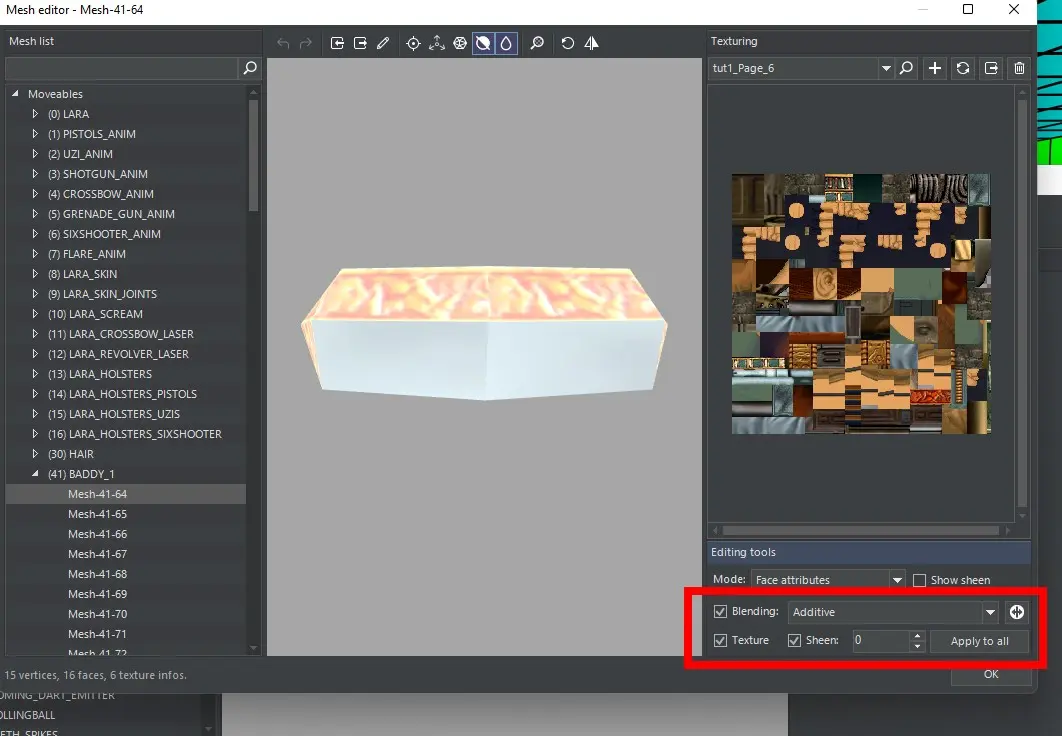1062x736 pixels.
Task: Click the refresh icon in Texturing panel
Action: coord(963,68)
